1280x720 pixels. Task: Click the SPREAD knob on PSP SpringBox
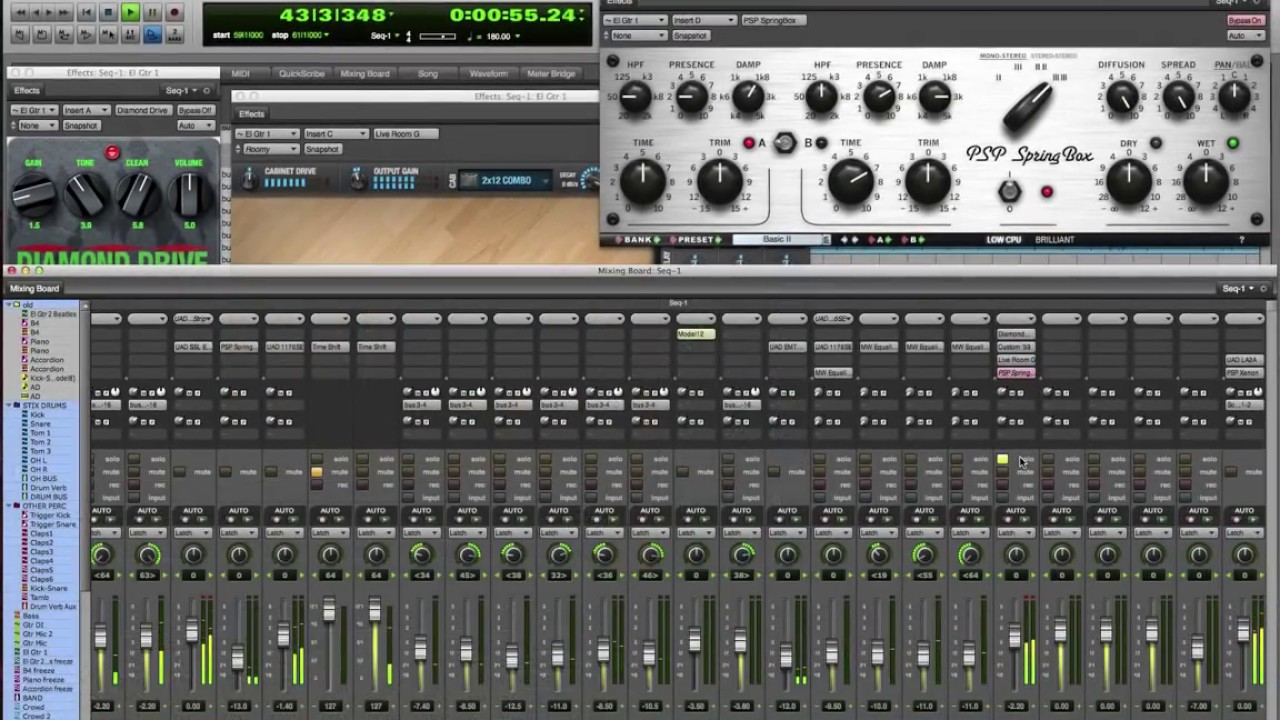tap(1178, 97)
